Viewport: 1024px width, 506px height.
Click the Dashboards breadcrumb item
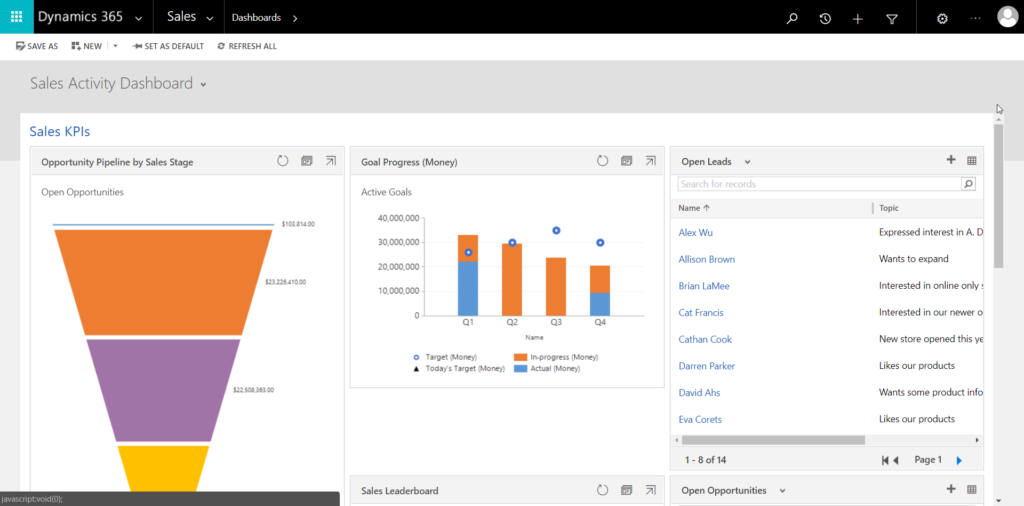(x=256, y=18)
